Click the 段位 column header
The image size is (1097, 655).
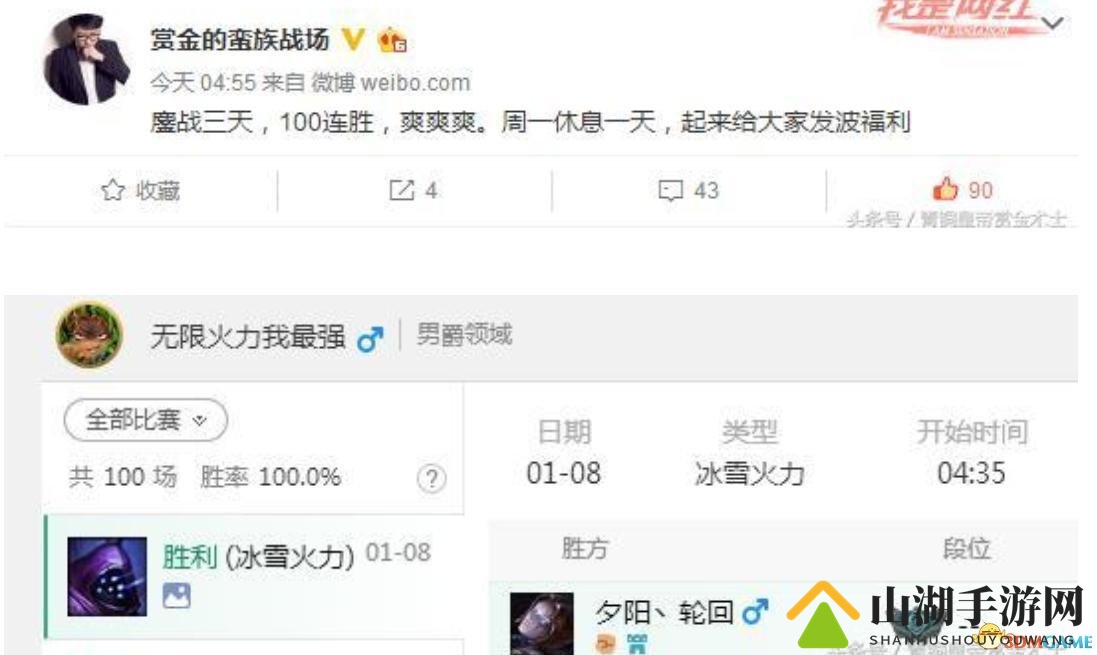click(x=966, y=549)
